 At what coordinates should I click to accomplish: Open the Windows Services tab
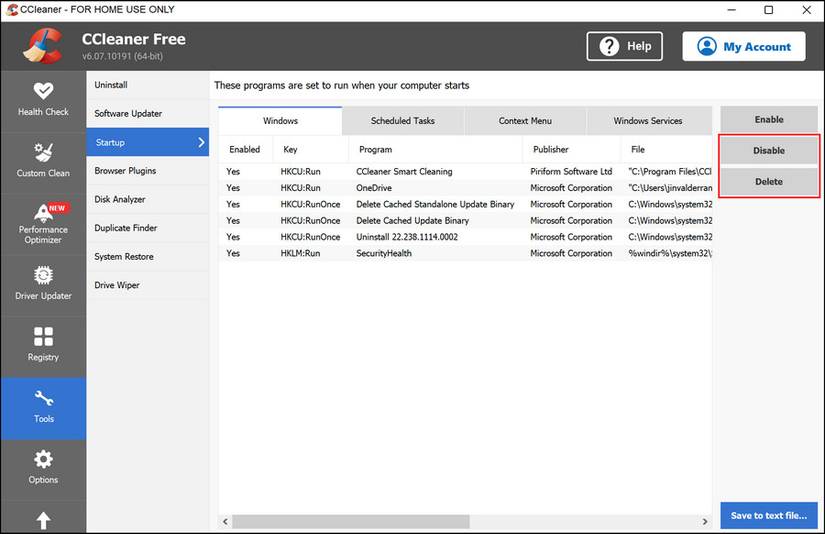pos(647,121)
